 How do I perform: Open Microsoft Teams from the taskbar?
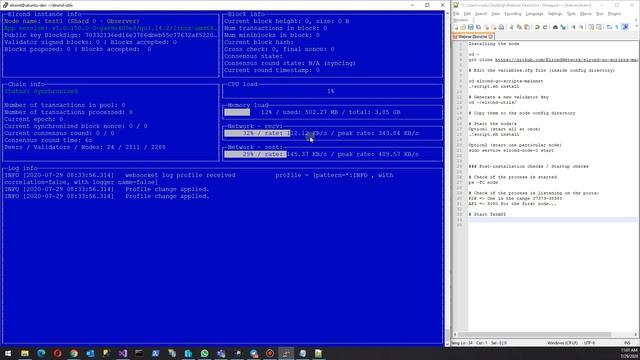click(x=221, y=353)
